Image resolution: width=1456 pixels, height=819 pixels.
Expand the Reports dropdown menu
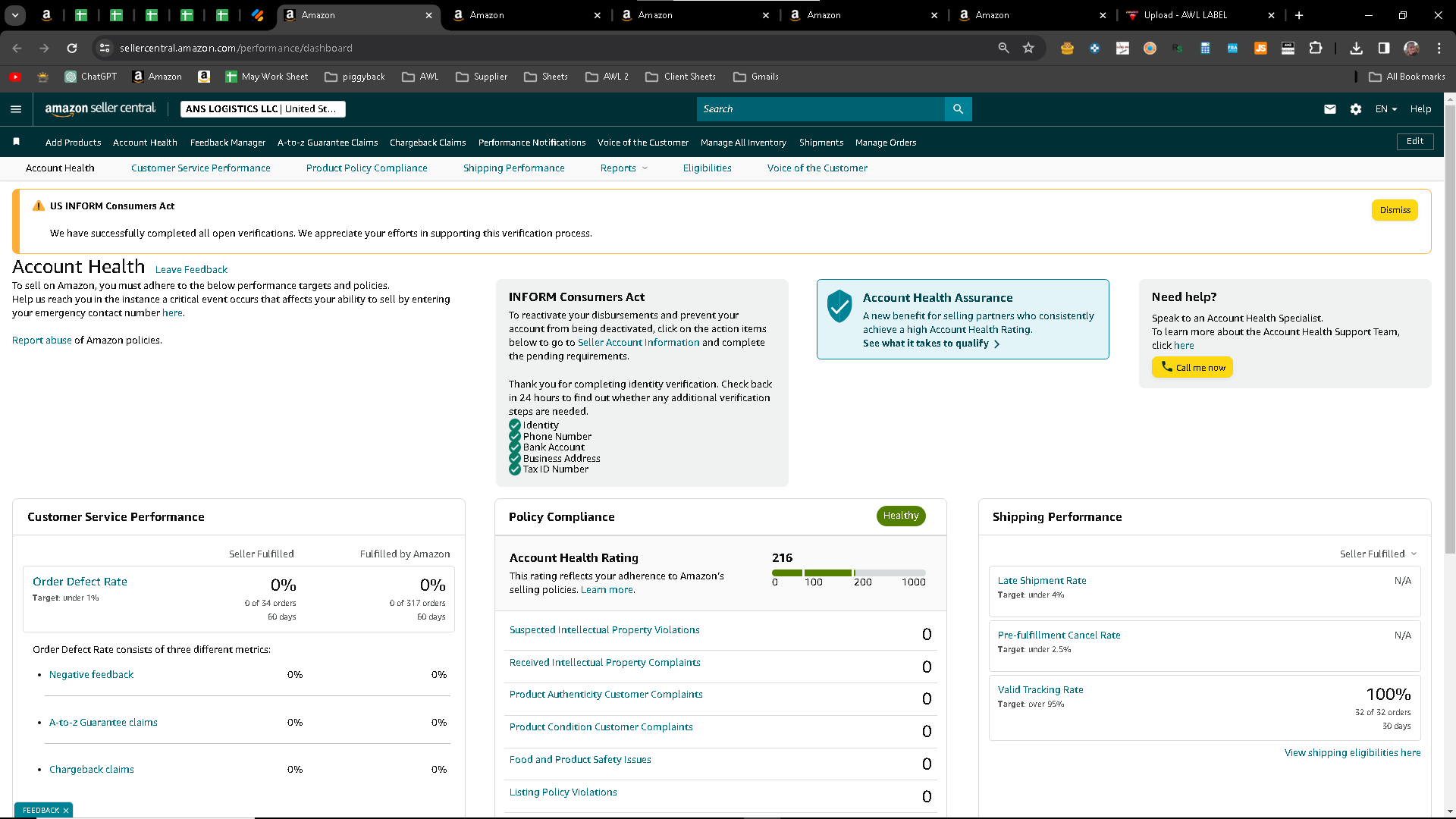click(x=624, y=168)
